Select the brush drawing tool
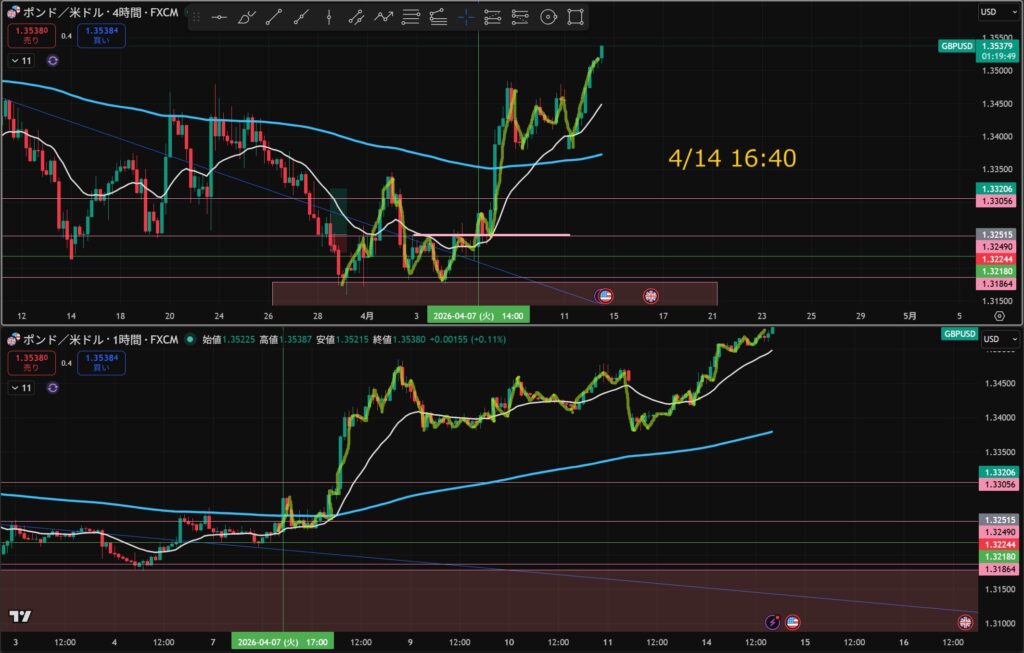Viewport: 1024px width, 653px height. 246,18
